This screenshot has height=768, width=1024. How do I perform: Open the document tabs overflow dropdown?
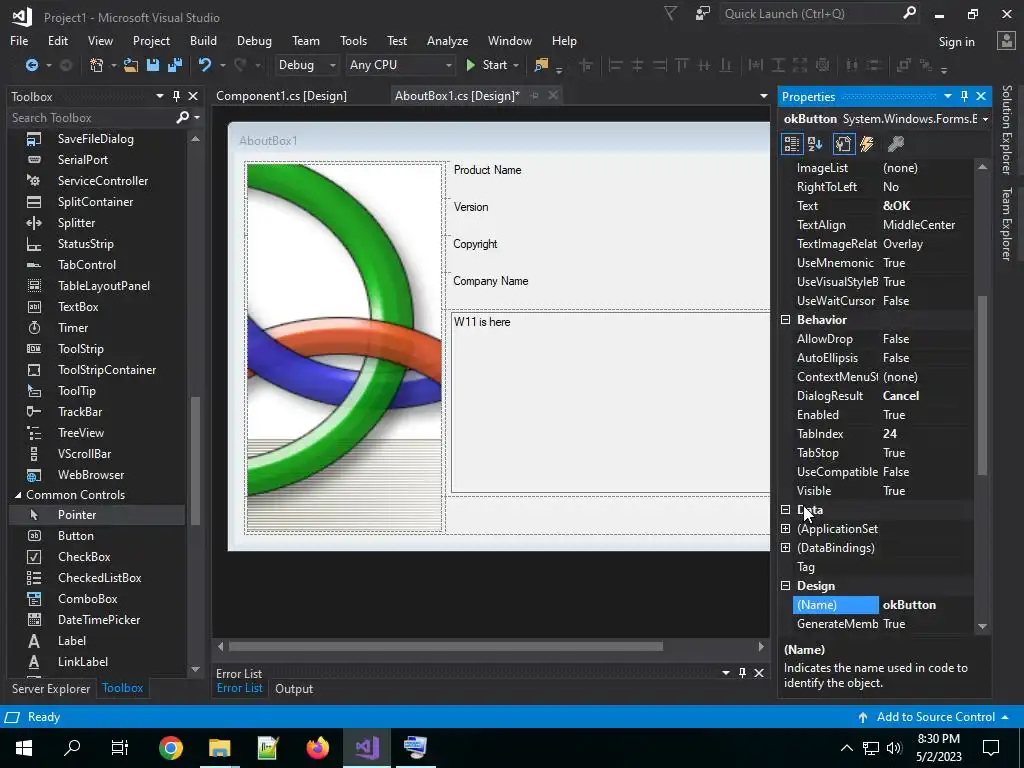pos(763,96)
